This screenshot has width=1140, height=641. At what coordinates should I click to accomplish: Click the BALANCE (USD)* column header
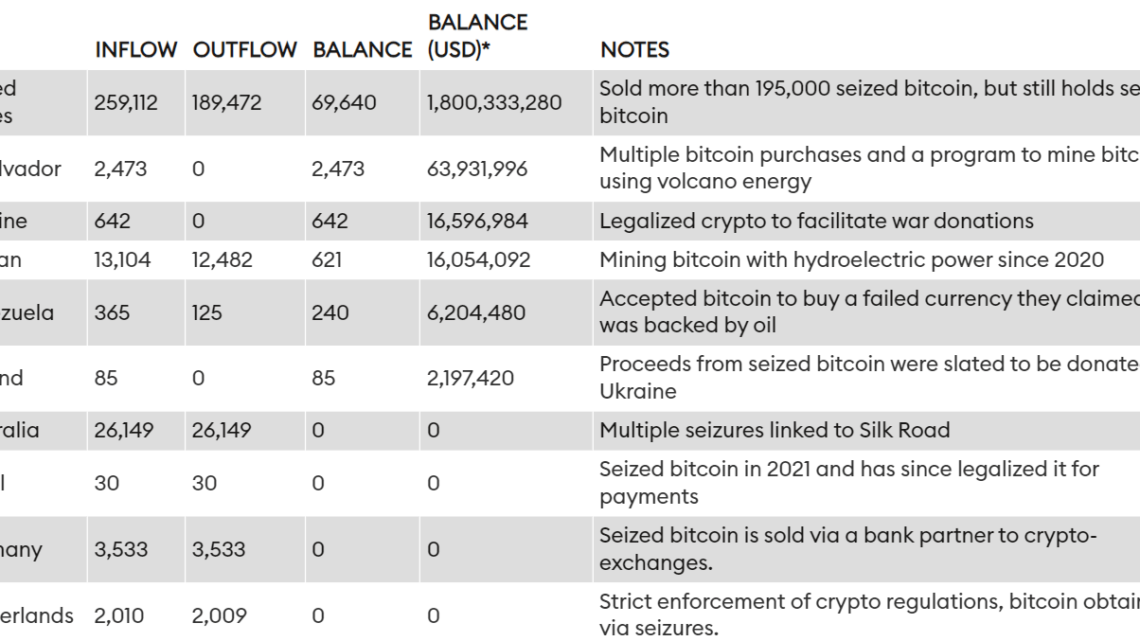(477, 35)
